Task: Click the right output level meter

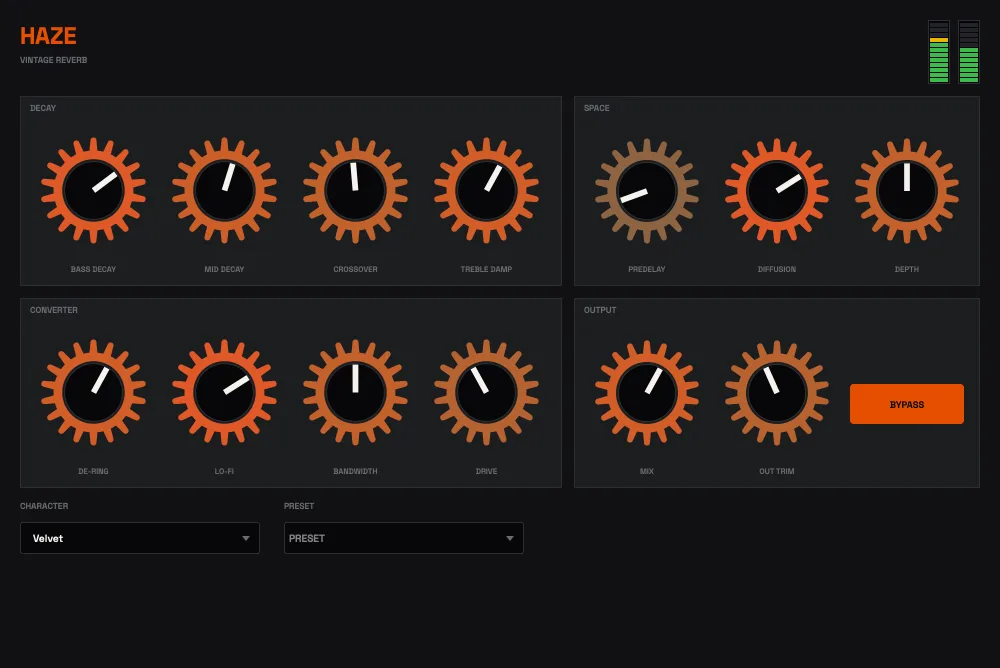Action: pos(969,52)
